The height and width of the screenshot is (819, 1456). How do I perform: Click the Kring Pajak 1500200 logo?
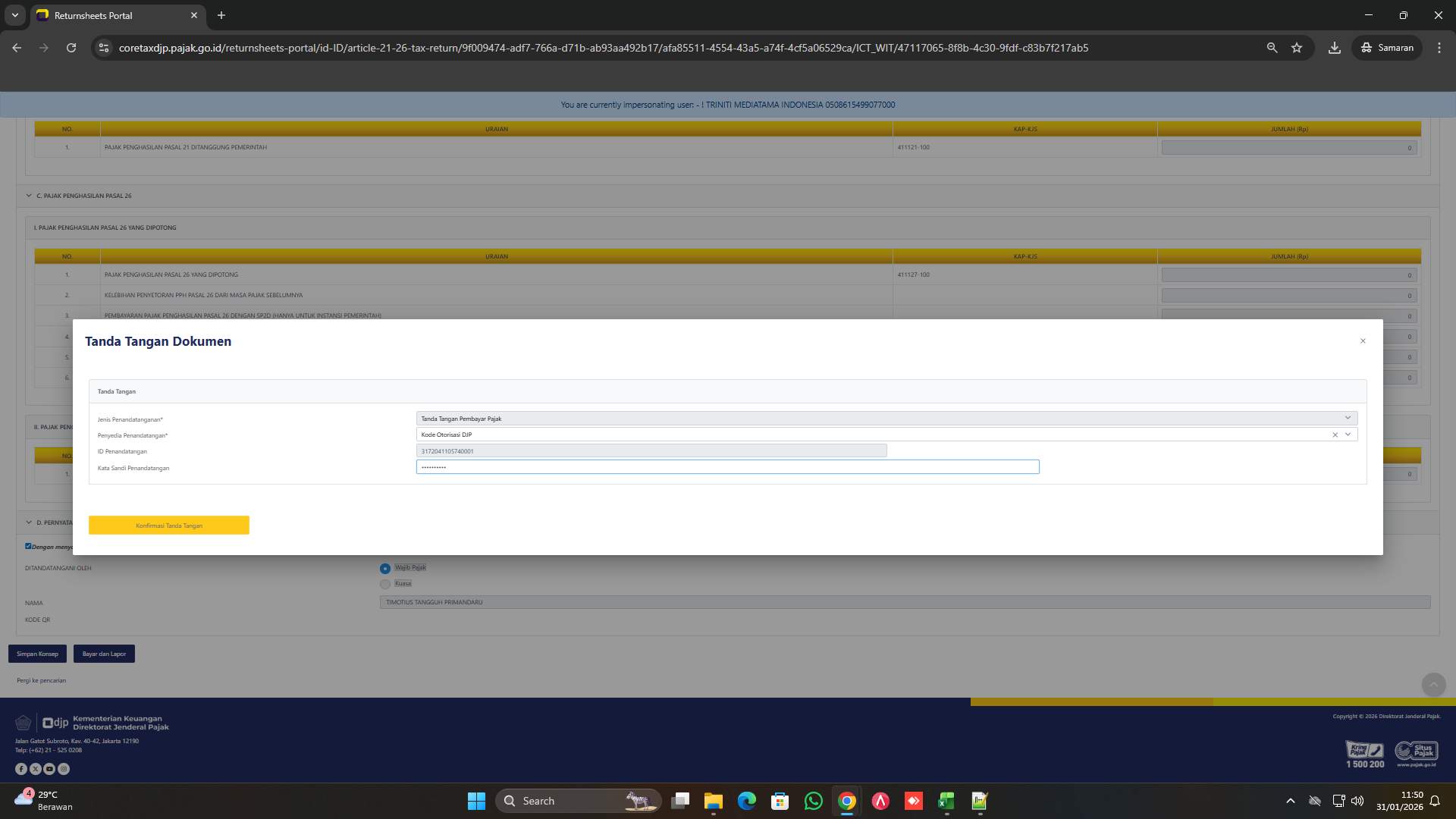(x=1363, y=752)
